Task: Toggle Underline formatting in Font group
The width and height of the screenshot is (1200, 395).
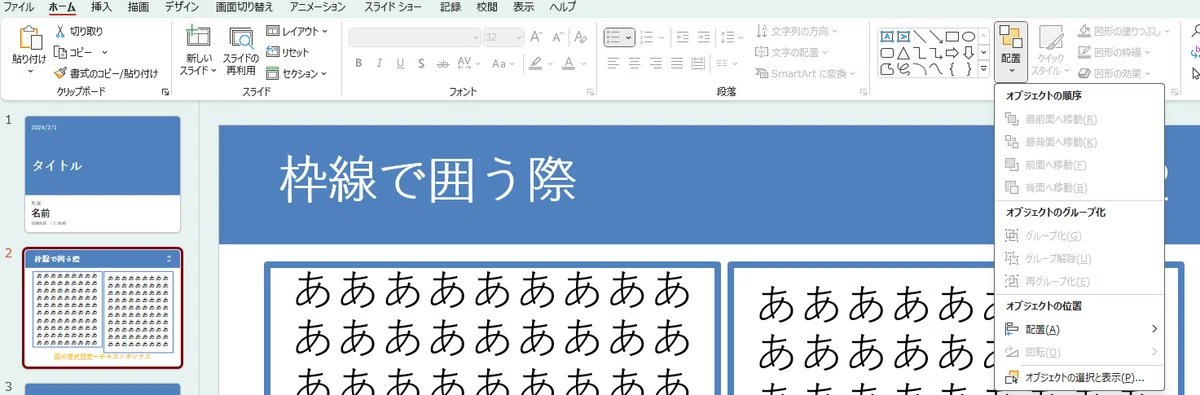Action: pyautogui.click(x=400, y=64)
